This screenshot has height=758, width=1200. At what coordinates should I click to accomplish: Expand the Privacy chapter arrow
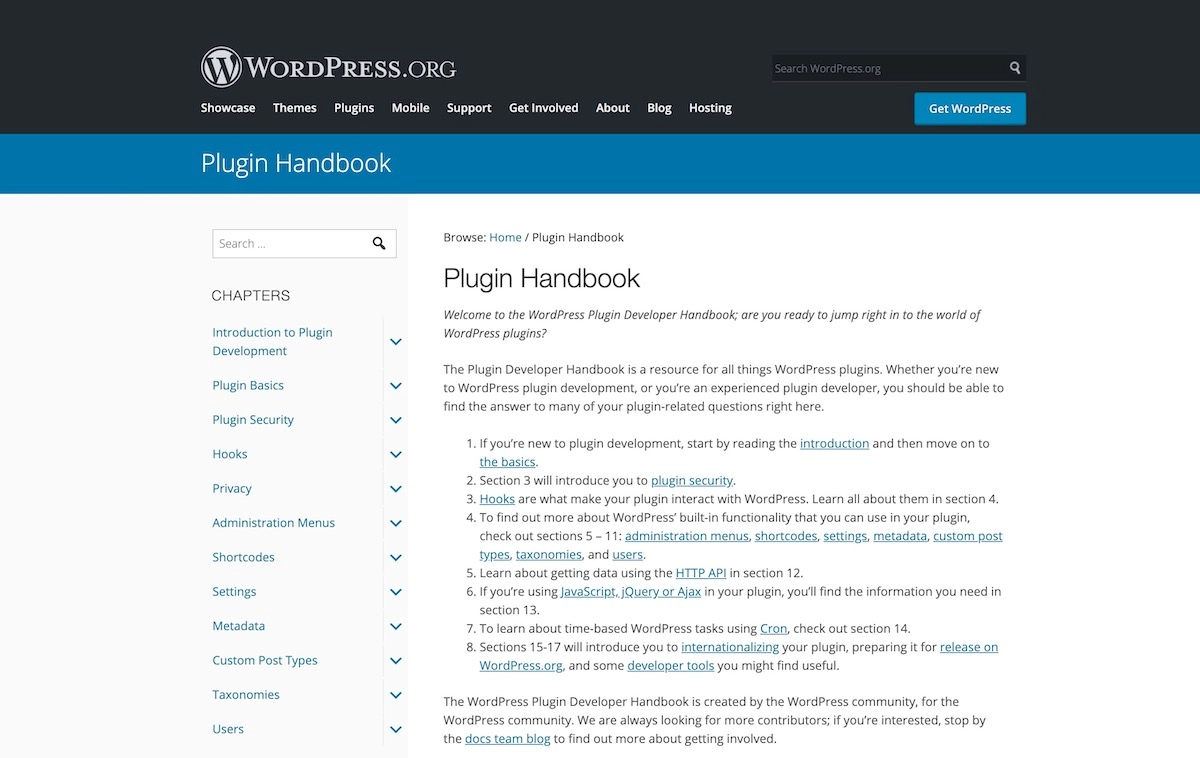click(x=396, y=489)
